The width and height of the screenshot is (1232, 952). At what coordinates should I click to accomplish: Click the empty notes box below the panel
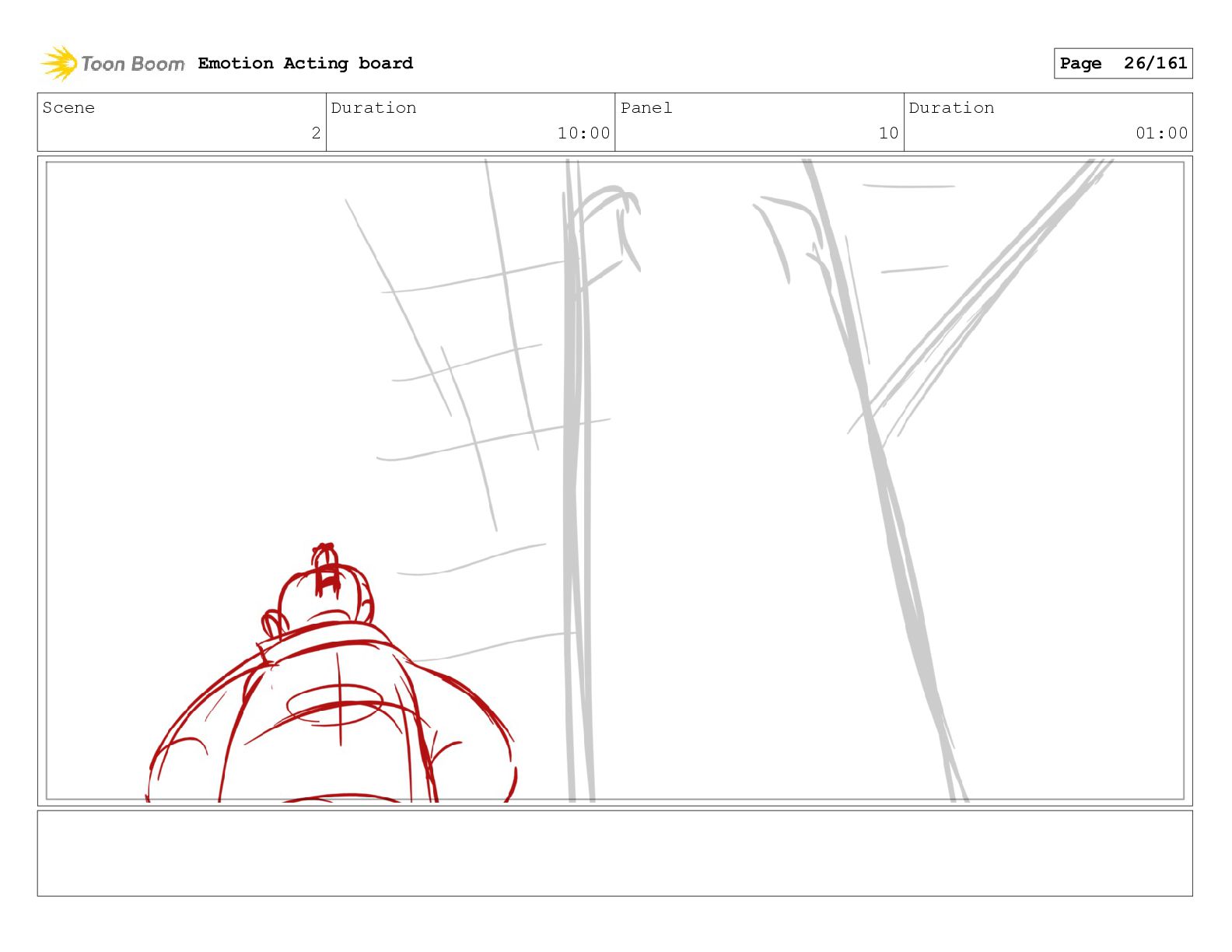(x=614, y=853)
